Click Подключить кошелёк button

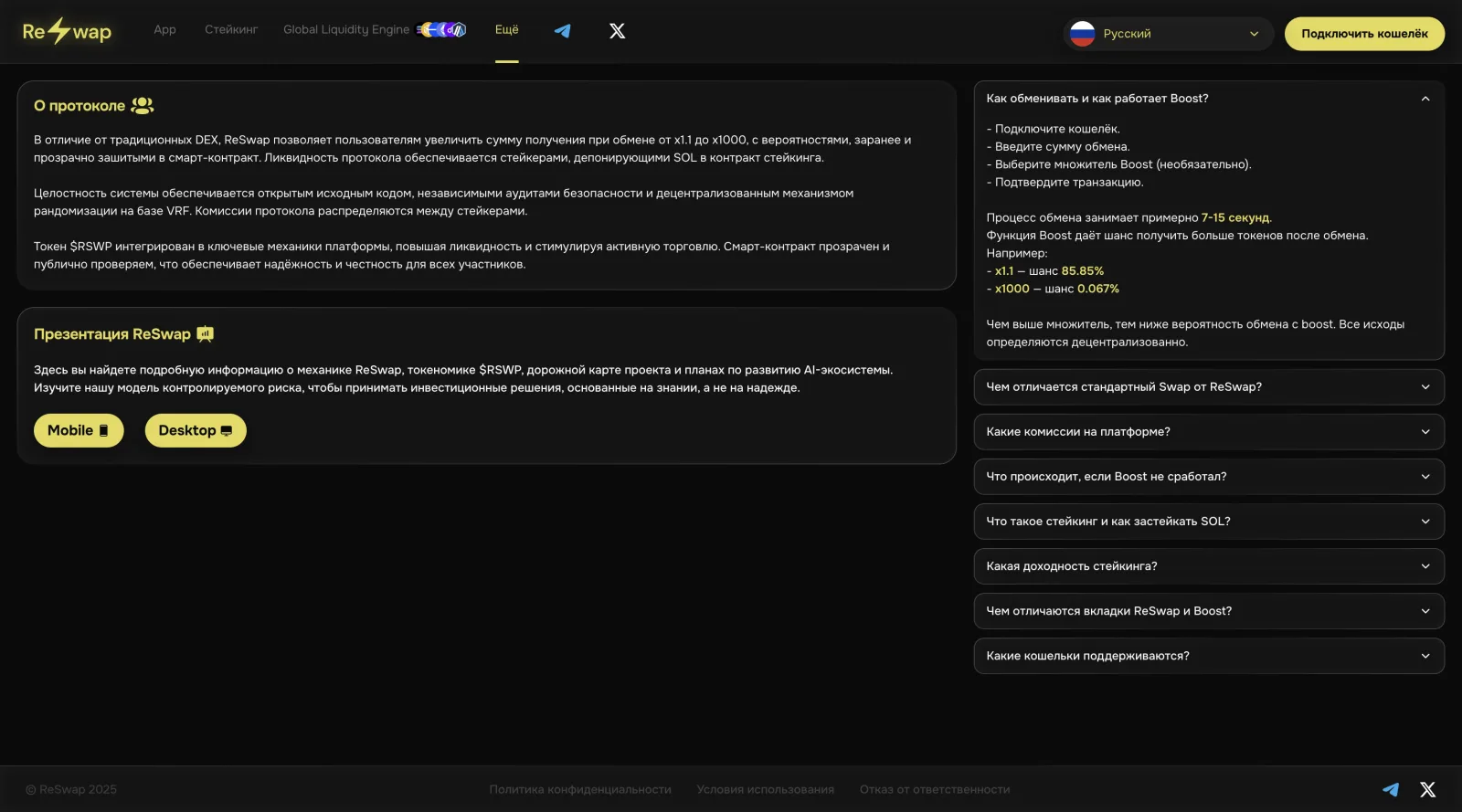1364,34
